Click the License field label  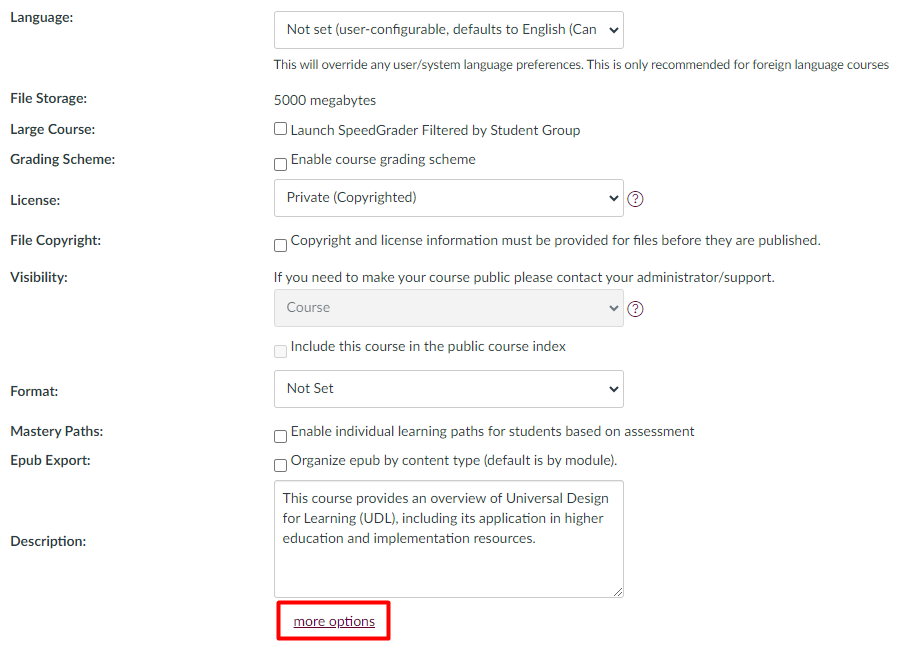tap(35, 200)
